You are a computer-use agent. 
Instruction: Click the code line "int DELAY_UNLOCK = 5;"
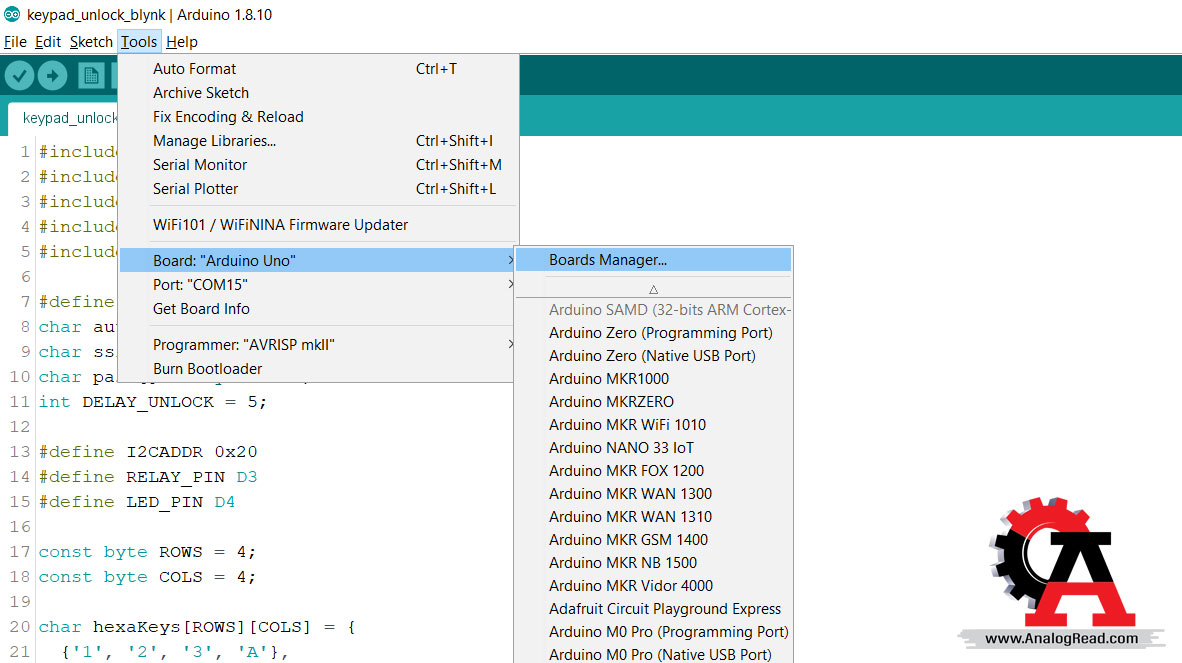coord(153,402)
